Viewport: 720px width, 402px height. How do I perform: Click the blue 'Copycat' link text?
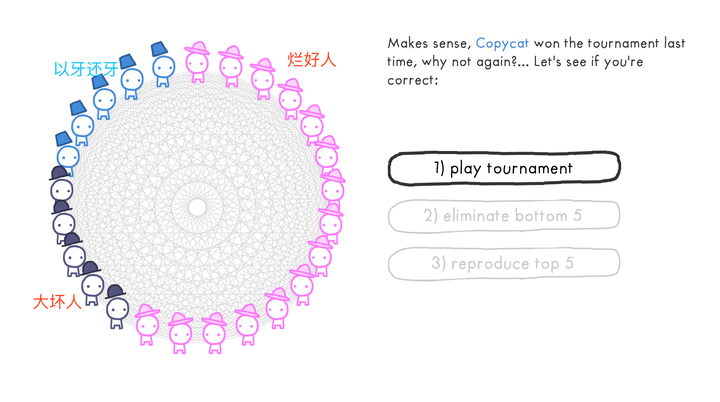click(x=502, y=43)
